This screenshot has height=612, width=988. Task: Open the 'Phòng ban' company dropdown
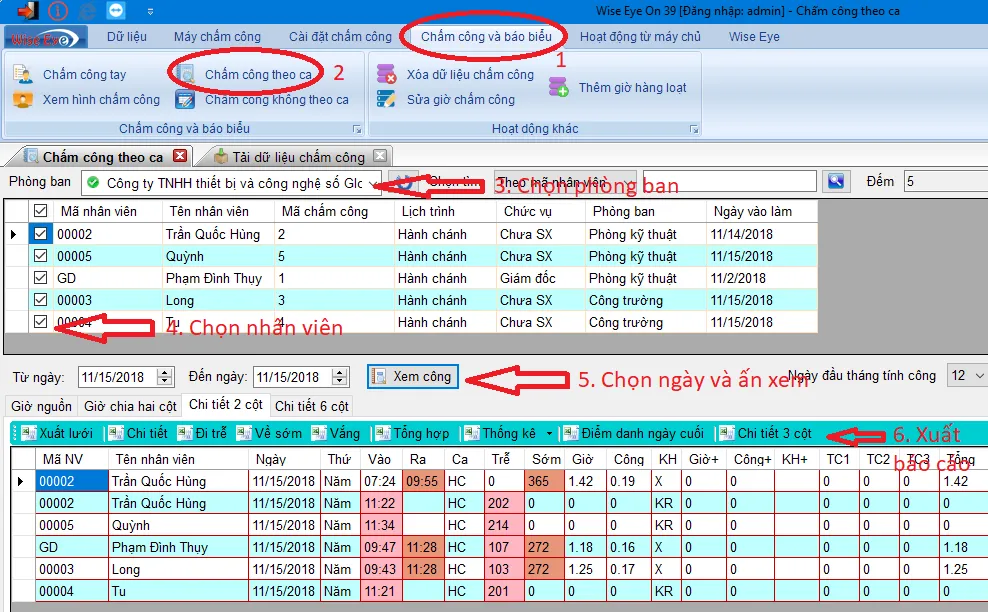coord(371,183)
